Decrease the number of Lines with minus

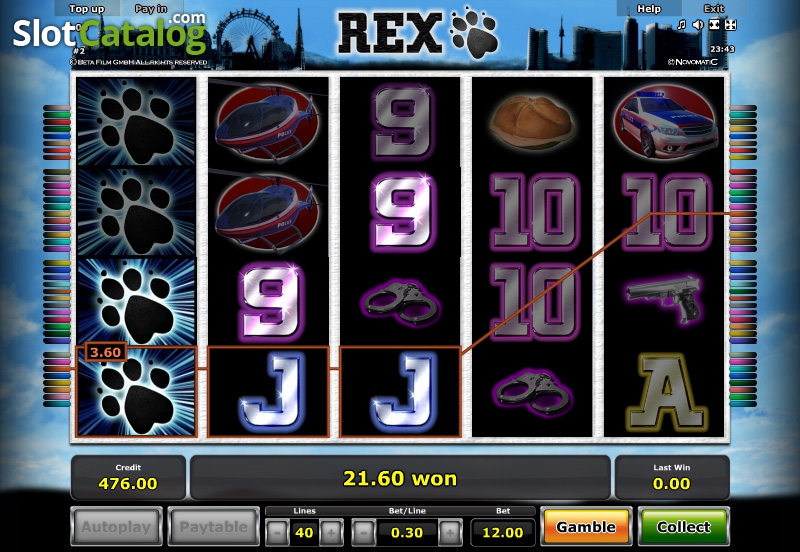click(278, 533)
